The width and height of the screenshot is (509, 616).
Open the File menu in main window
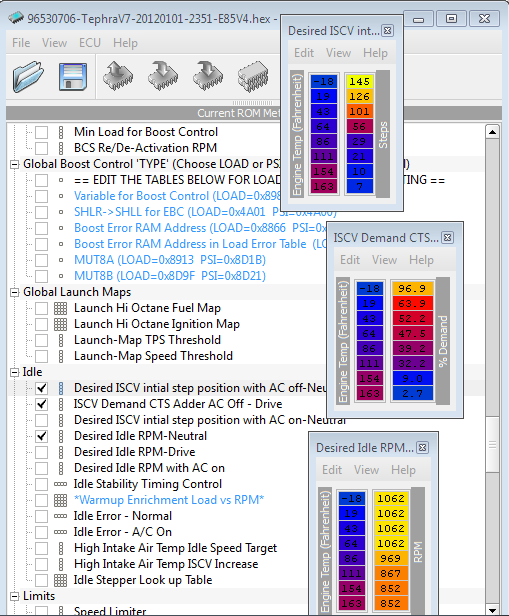(21, 42)
